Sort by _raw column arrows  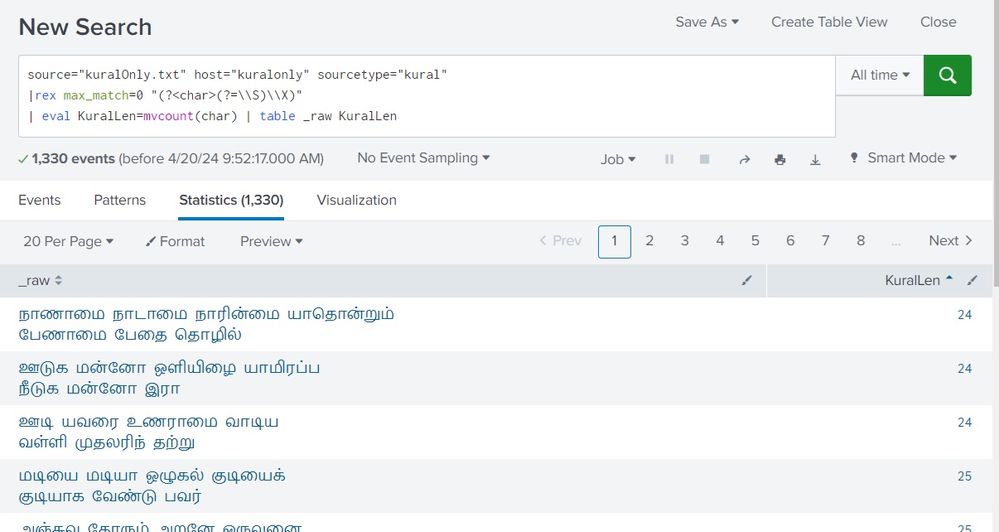(59, 280)
